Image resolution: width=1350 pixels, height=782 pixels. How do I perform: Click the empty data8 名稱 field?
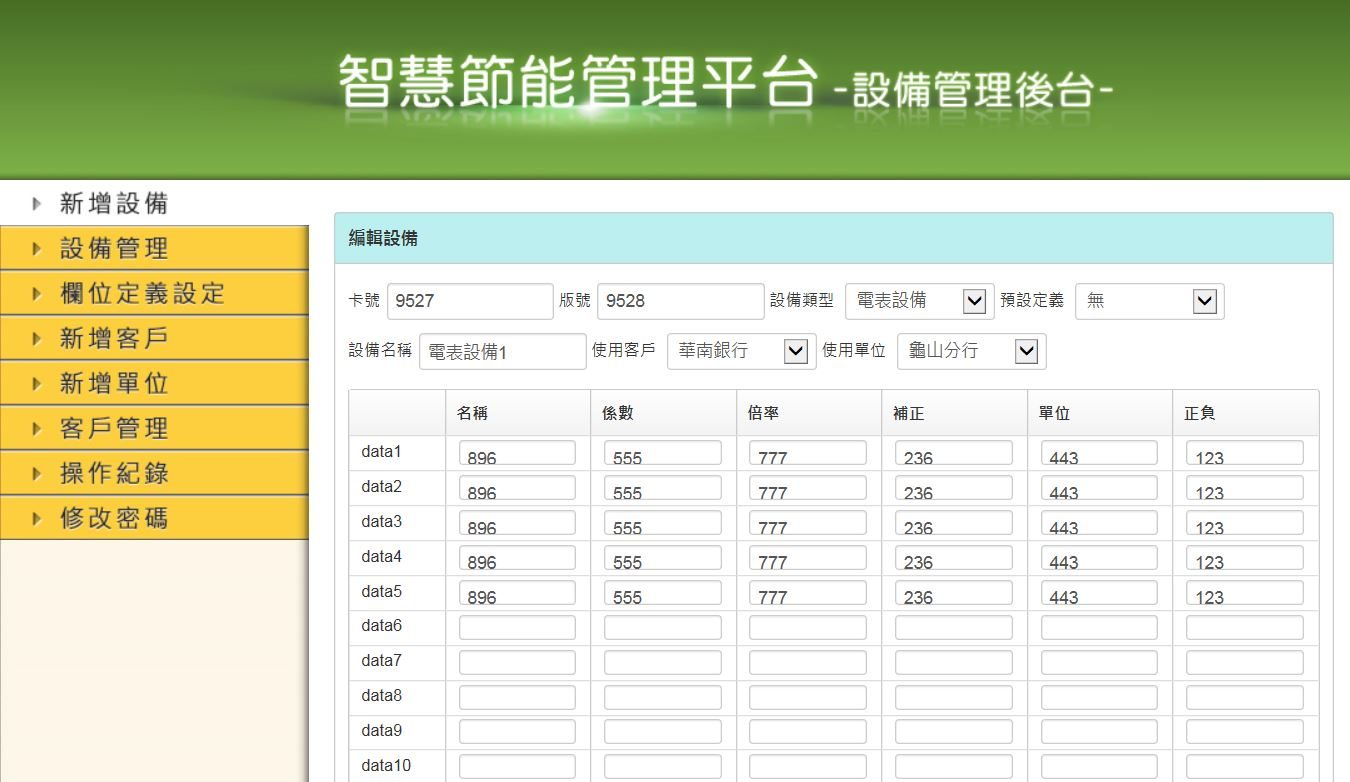517,698
